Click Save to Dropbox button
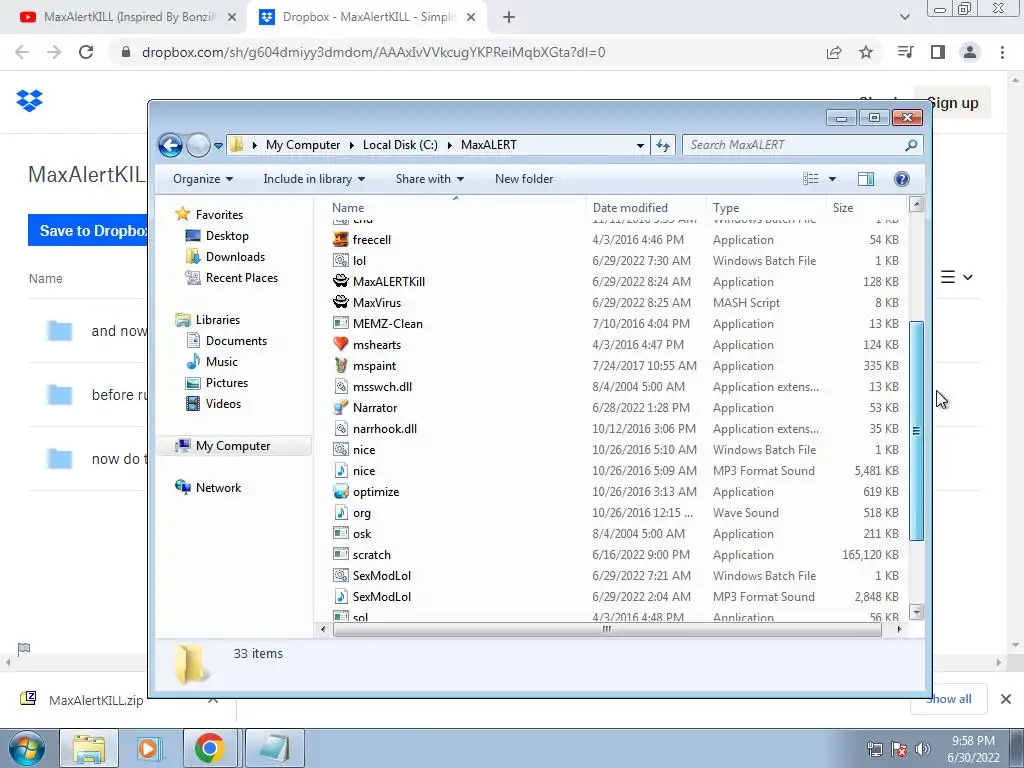Image resolution: width=1024 pixels, height=768 pixels. (x=89, y=231)
